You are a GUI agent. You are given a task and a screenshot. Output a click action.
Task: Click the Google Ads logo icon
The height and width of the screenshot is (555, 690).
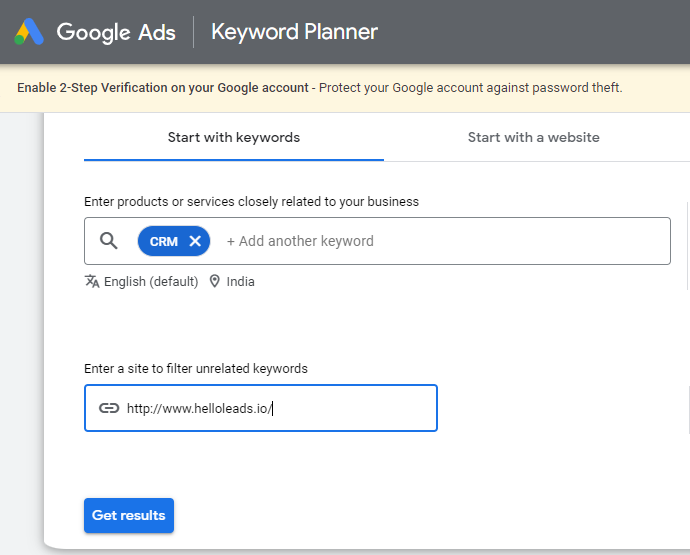pos(28,32)
